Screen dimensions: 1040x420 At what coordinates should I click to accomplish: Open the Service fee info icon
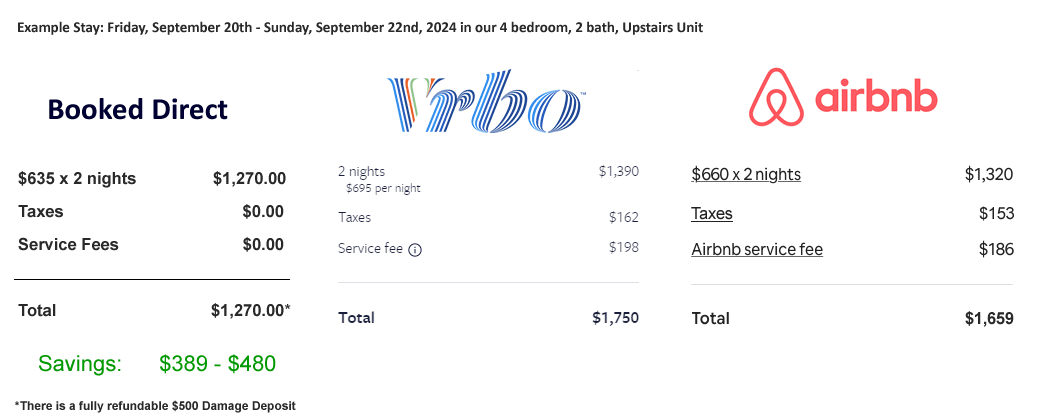[x=415, y=250]
